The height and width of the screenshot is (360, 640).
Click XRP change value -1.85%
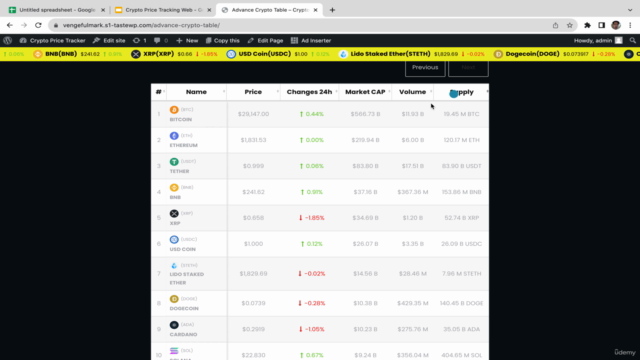coord(311,218)
